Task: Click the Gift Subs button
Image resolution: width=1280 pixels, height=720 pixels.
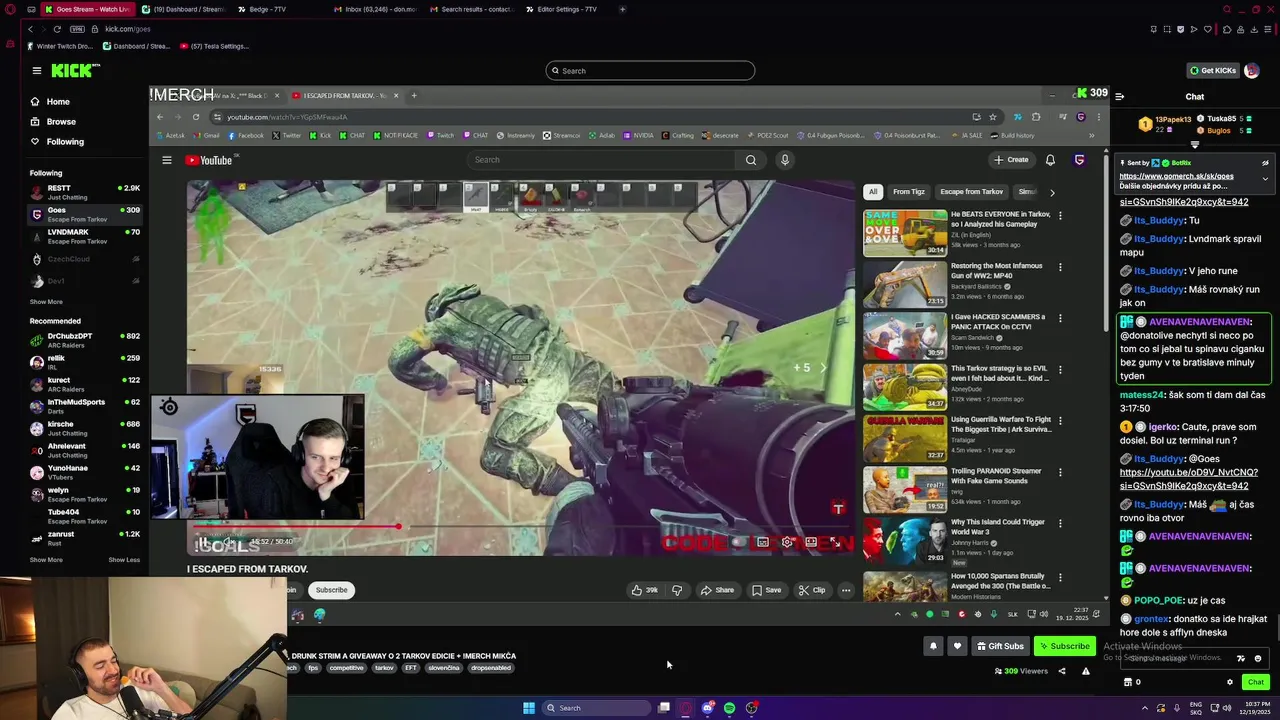Action: [1000, 646]
